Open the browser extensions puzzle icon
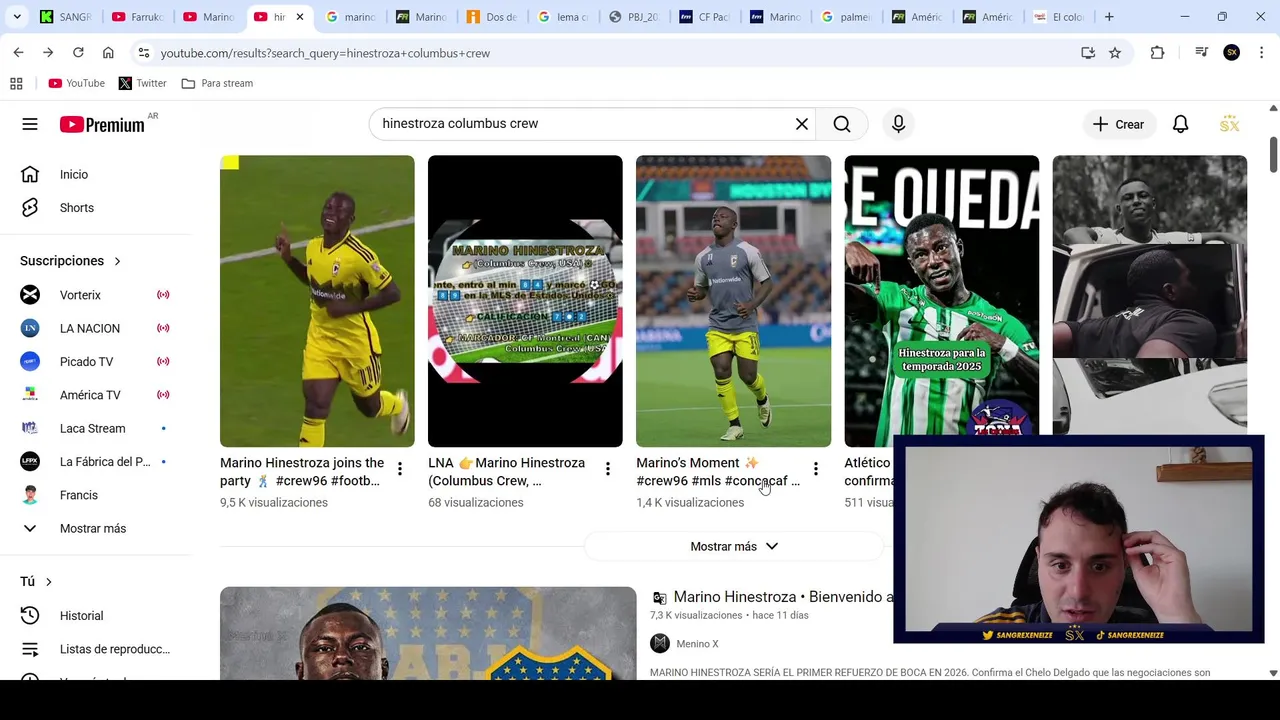Screen dimensions: 1280x720 point(1157,53)
